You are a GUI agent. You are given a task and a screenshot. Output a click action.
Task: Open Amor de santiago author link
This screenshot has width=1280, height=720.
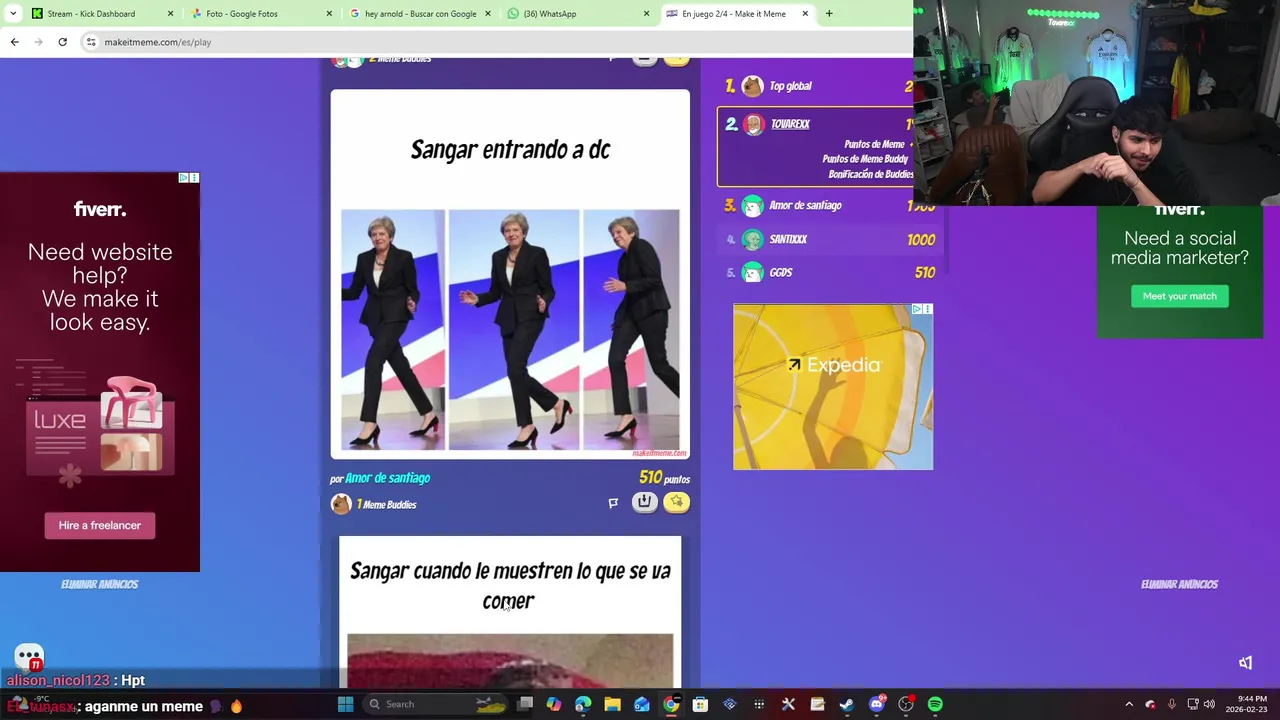(x=387, y=478)
